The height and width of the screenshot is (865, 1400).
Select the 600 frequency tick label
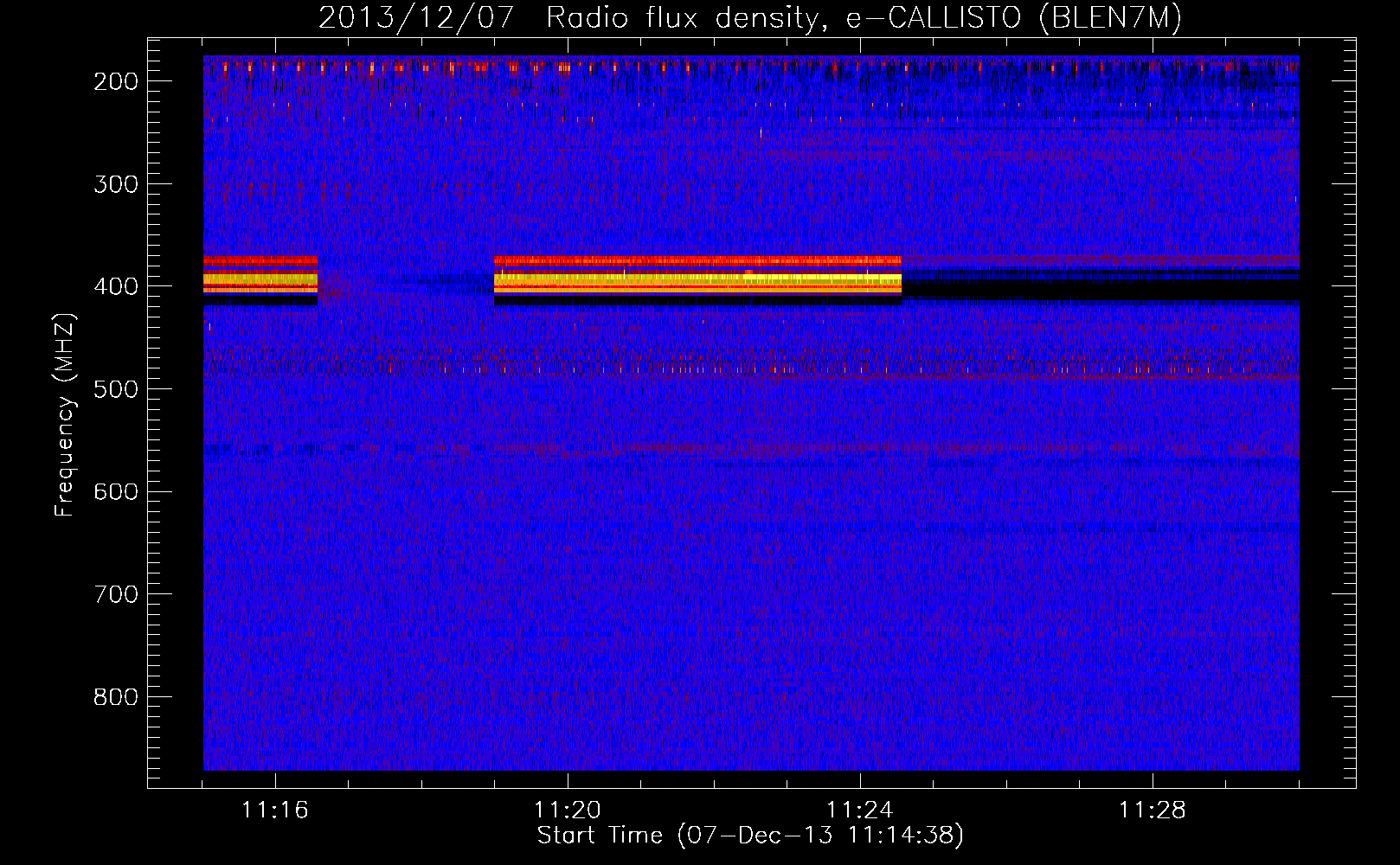click(116, 491)
